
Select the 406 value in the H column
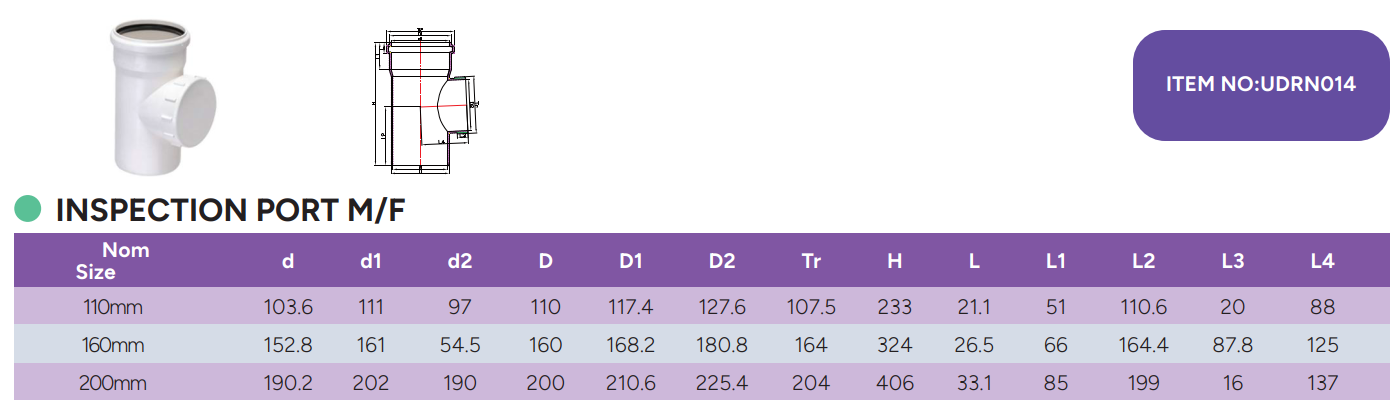tap(894, 383)
